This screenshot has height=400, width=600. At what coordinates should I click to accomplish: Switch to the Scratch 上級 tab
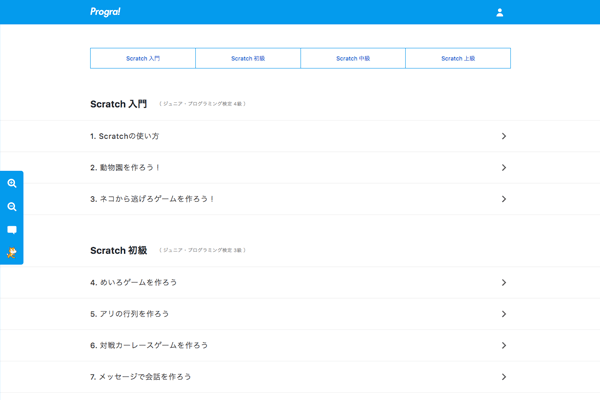(x=458, y=58)
